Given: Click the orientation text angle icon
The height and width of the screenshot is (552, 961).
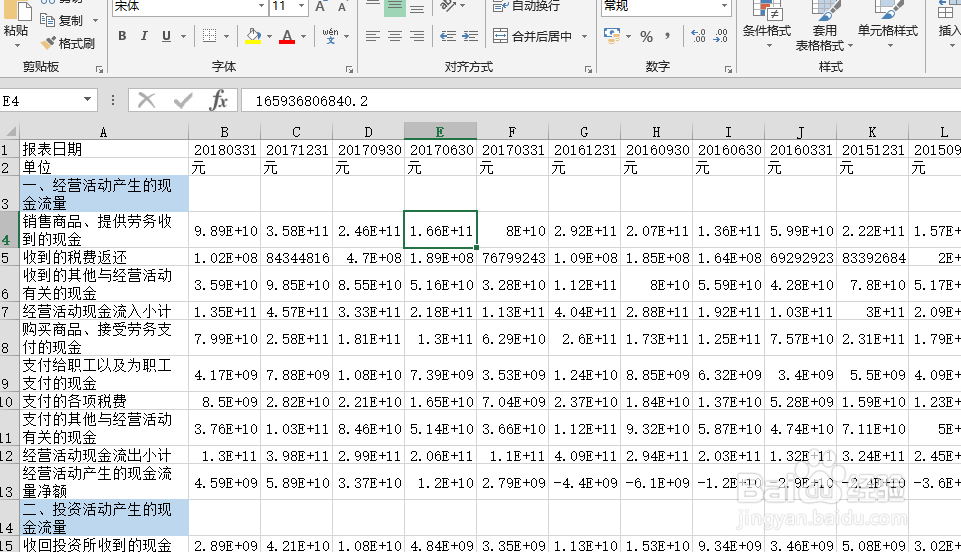Looking at the screenshot, I should coord(448,6).
